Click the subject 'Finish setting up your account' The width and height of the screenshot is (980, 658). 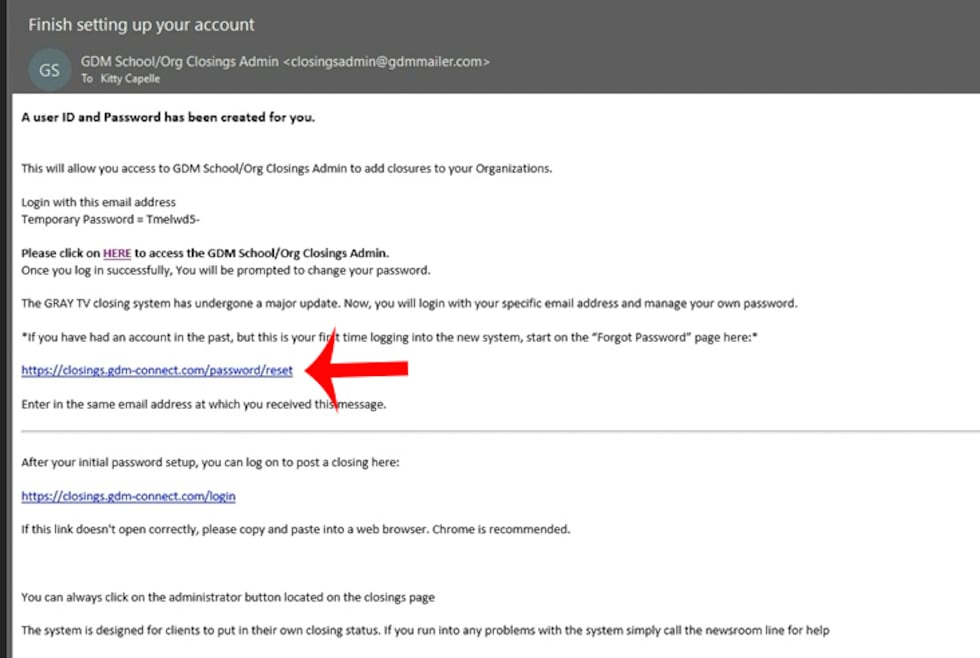[141, 24]
